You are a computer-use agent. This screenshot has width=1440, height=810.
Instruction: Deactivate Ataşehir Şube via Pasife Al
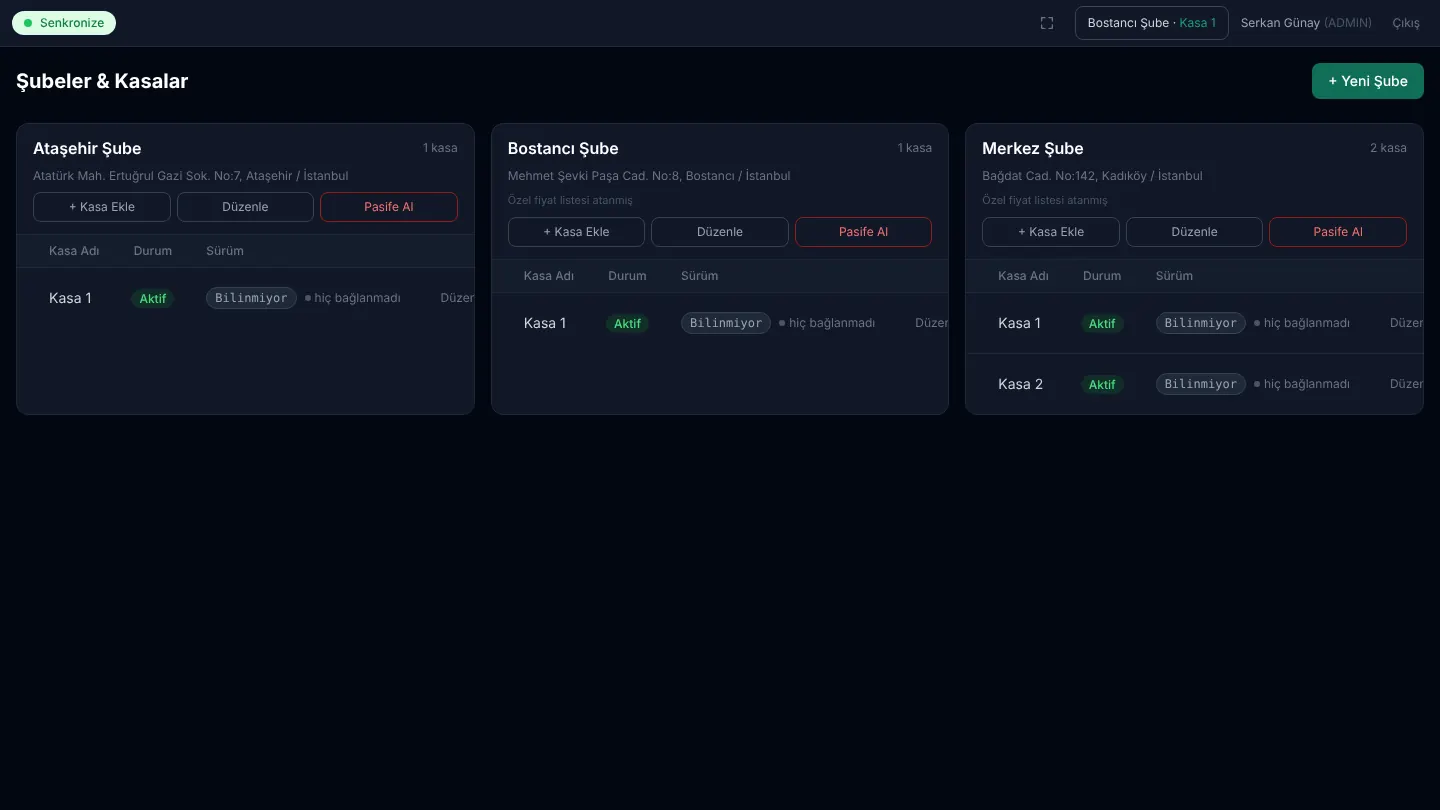tap(389, 207)
